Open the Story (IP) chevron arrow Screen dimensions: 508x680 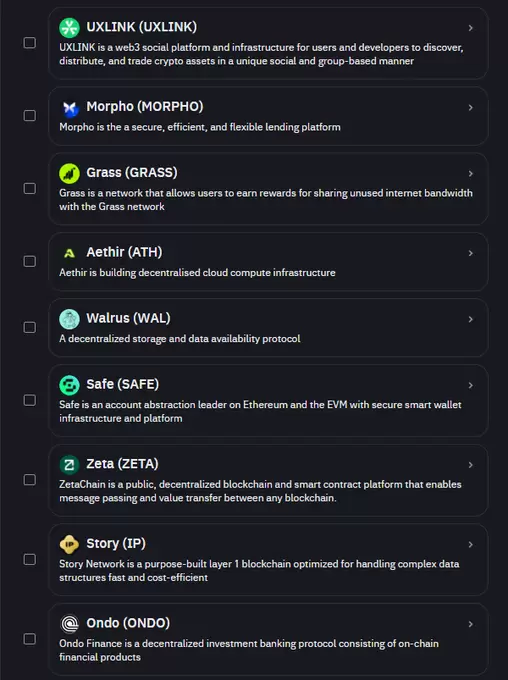471,545
